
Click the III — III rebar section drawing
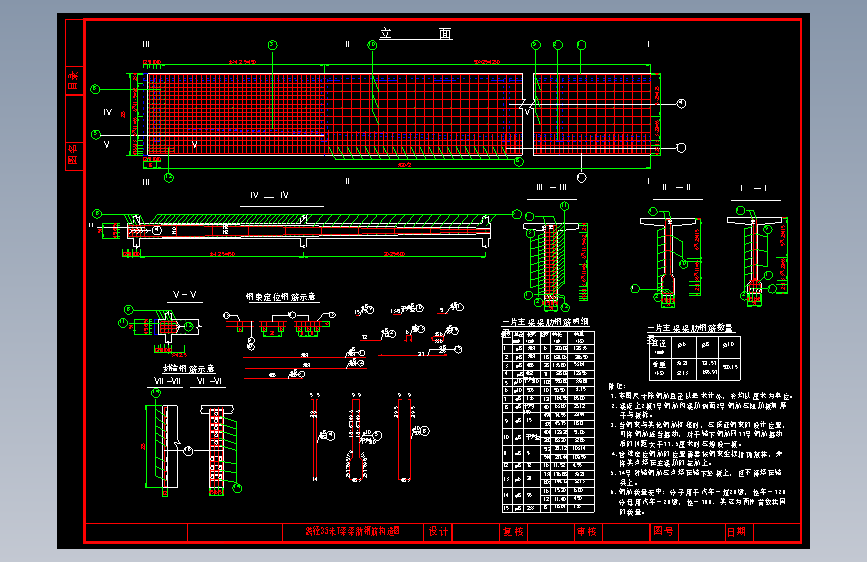pos(555,256)
